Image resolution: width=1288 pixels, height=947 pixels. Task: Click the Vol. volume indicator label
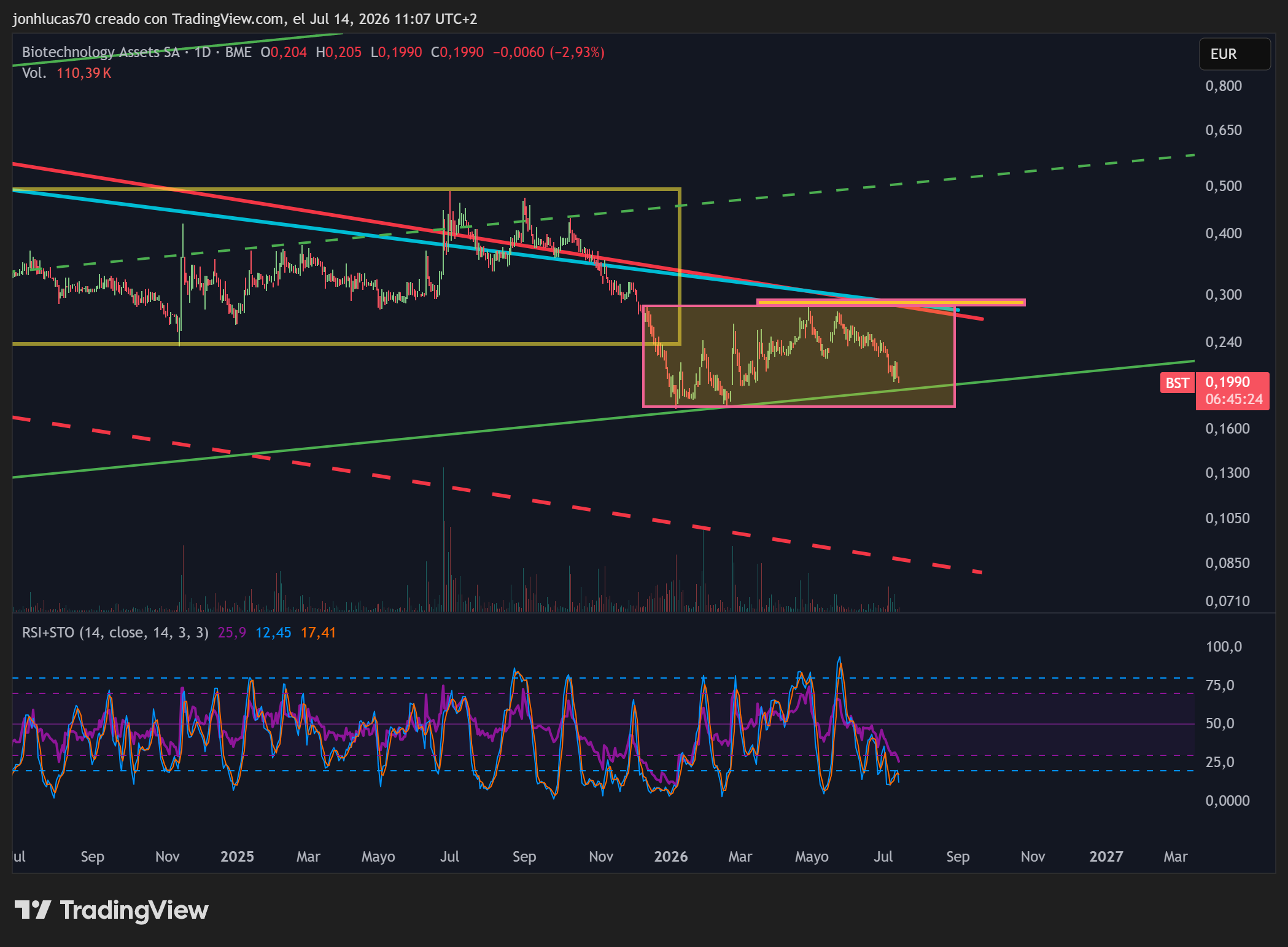[x=34, y=73]
